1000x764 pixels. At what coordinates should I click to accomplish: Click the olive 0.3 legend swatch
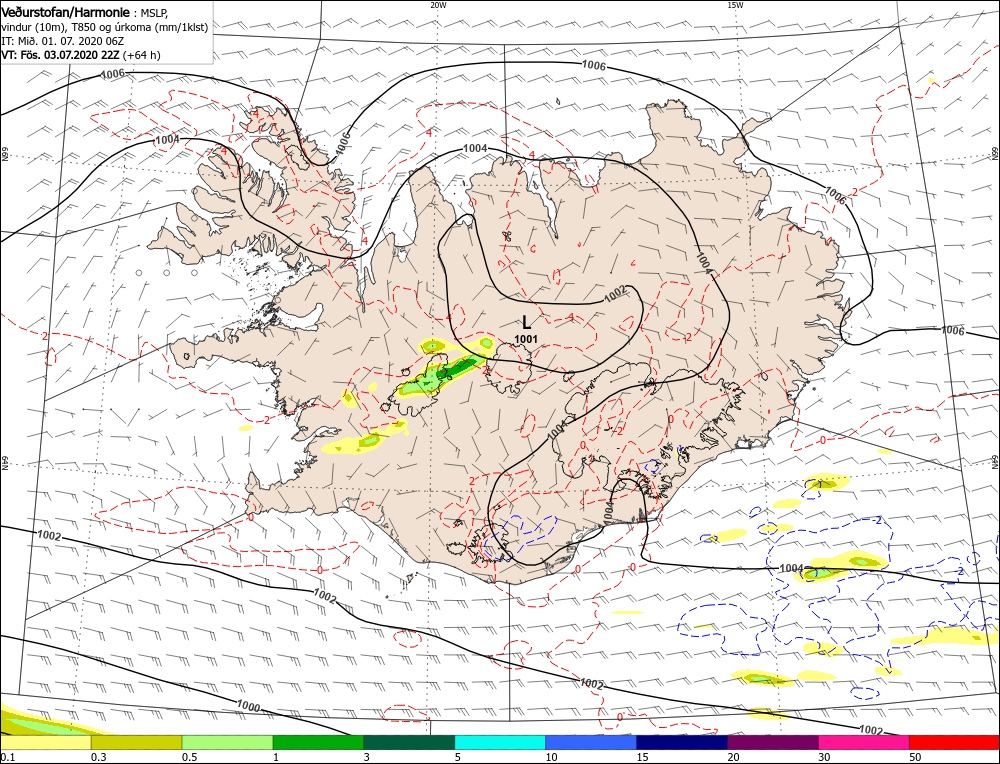pos(136,742)
